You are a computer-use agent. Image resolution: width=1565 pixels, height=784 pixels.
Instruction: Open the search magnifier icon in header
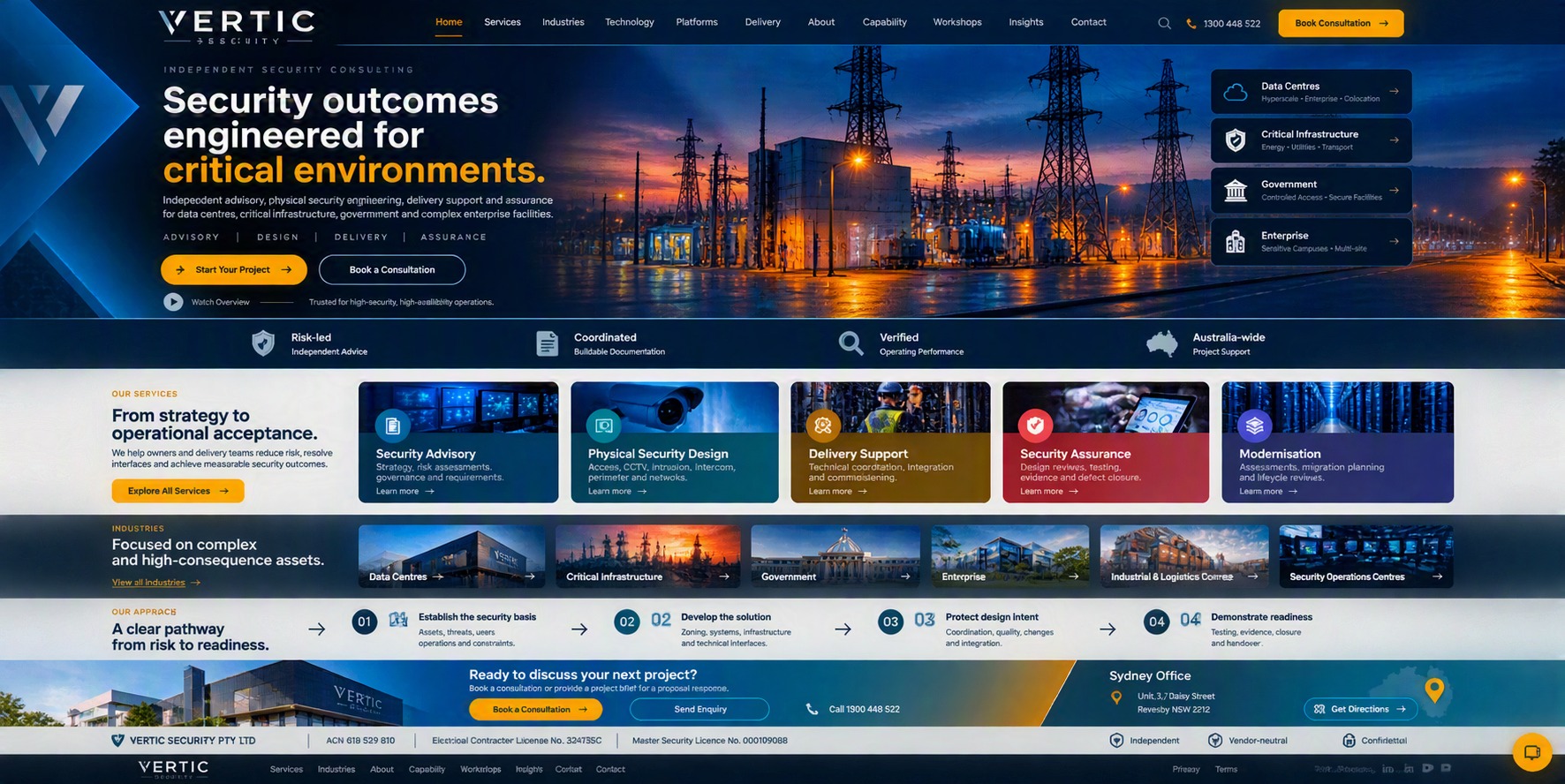[1164, 24]
